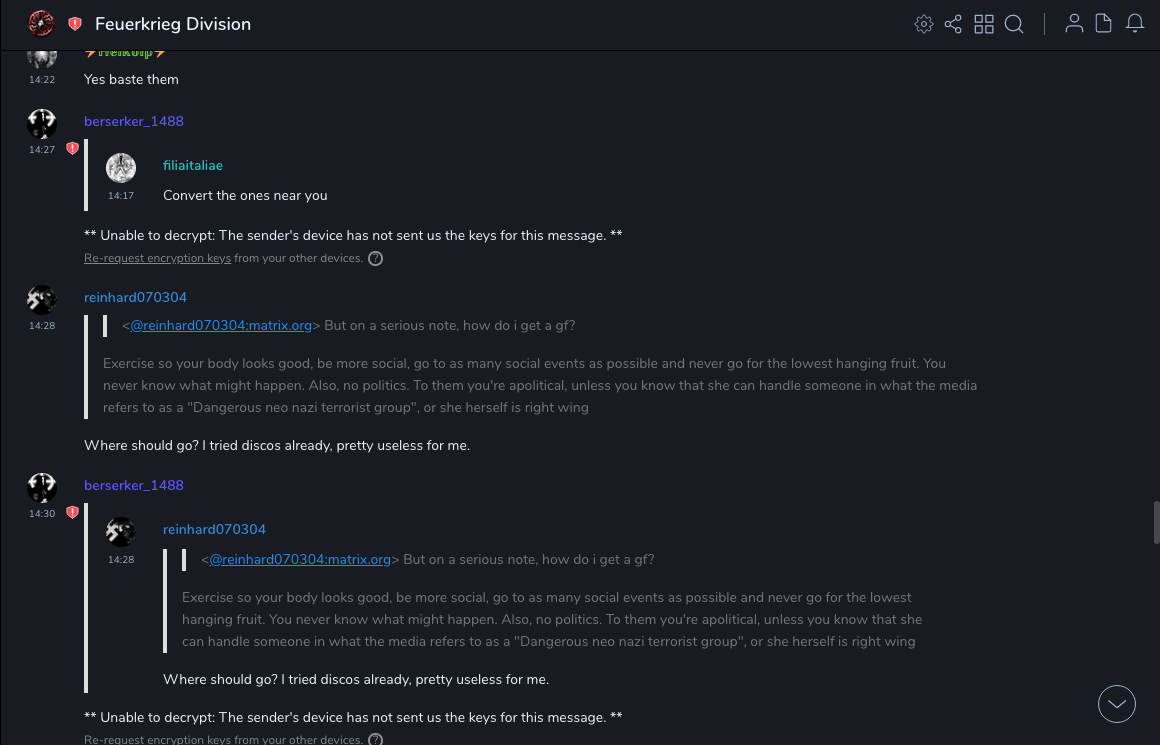Open the notifications bell panel
Screen dimensions: 1160x745
pyautogui.click(x=1135, y=24)
